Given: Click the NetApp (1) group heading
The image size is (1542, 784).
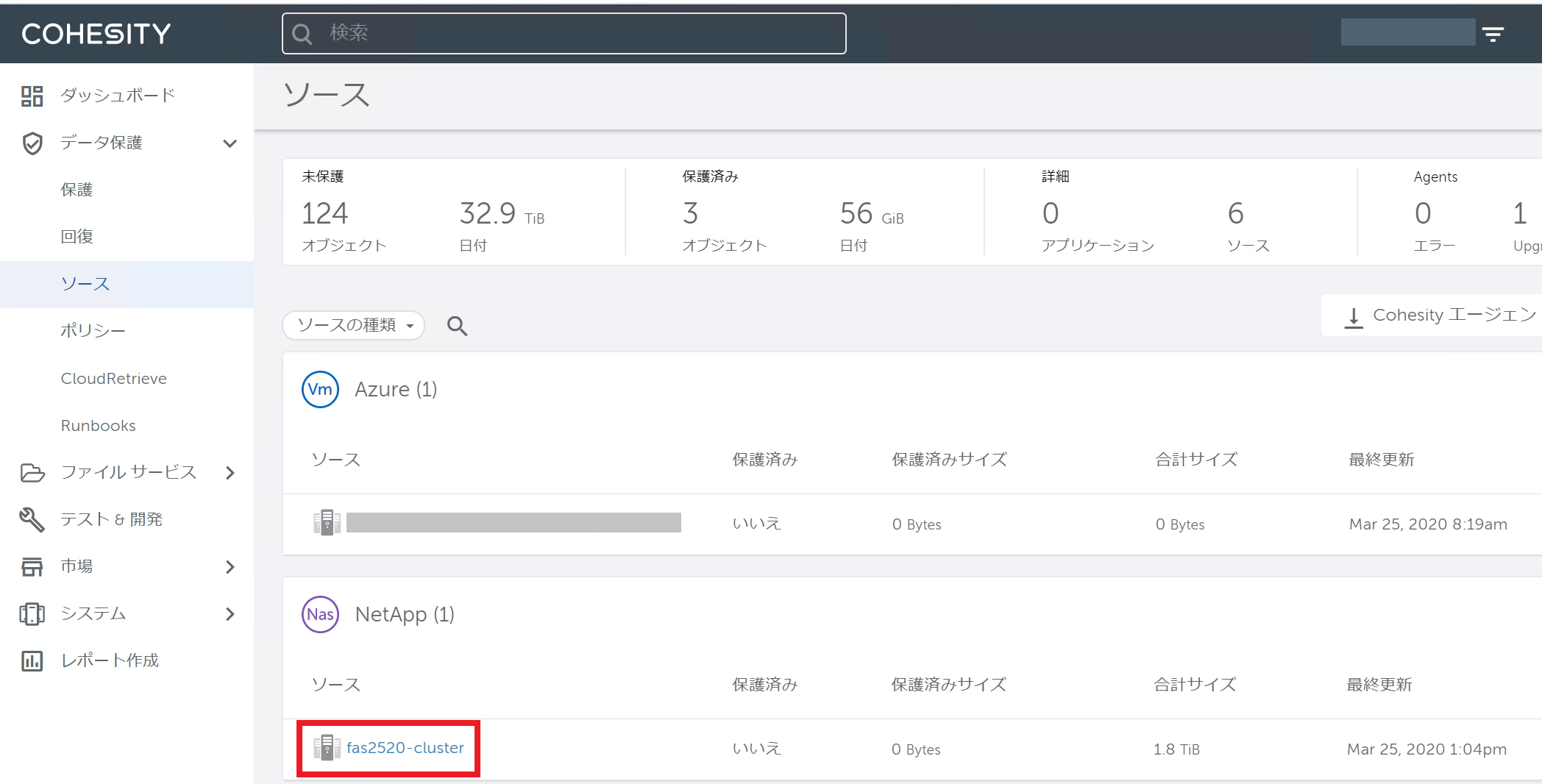Looking at the screenshot, I should tap(405, 614).
